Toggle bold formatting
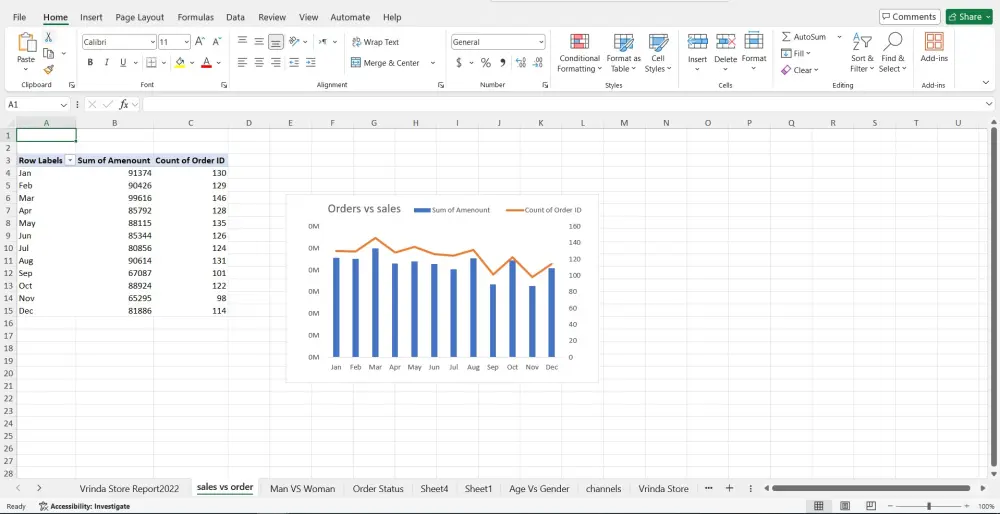Image resolution: width=1000 pixels, height=514 pixels. pos(90,62)
